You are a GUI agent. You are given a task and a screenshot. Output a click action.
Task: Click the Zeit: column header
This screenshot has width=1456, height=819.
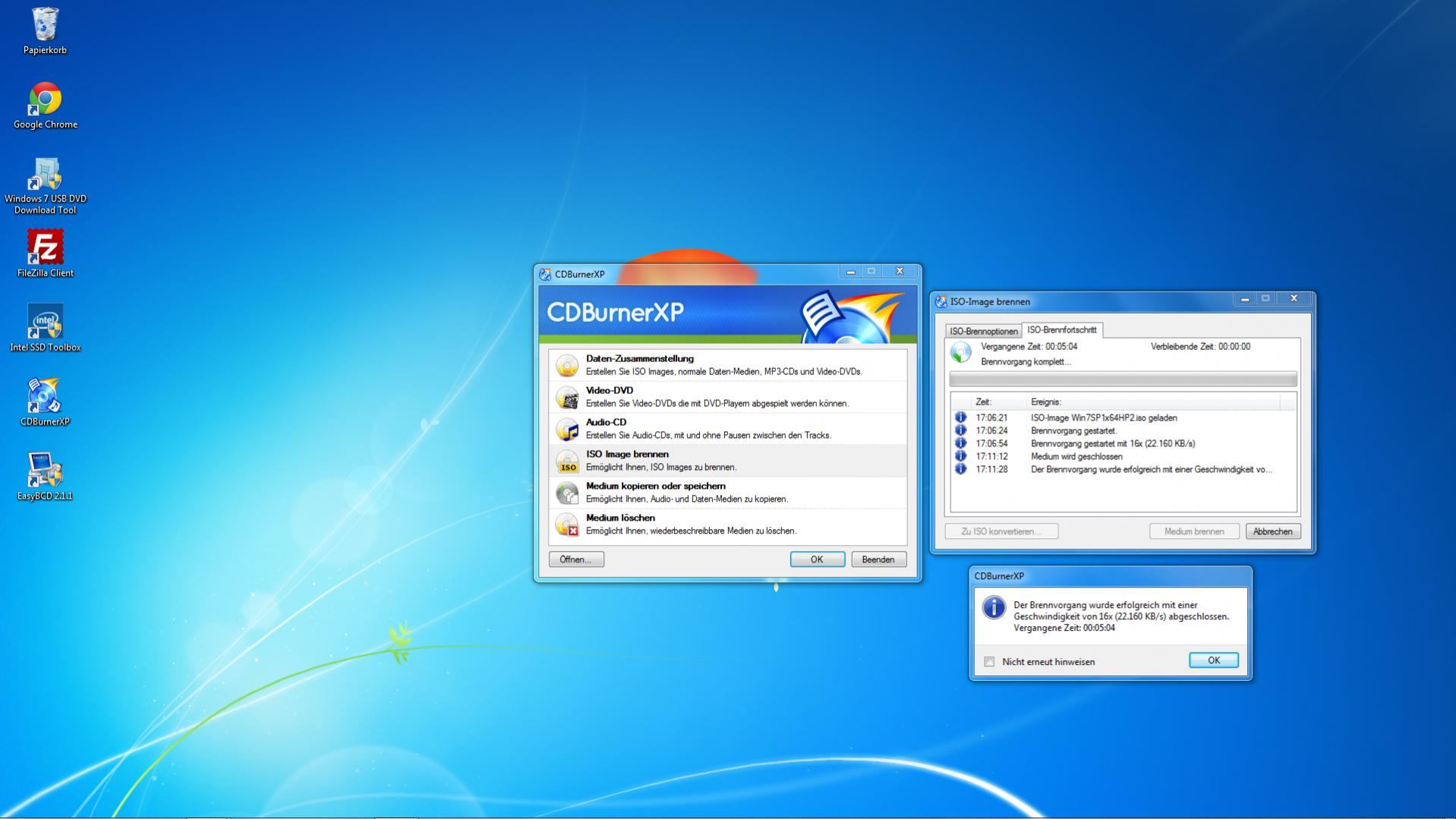pyautogui.click(x=997, y=402)
